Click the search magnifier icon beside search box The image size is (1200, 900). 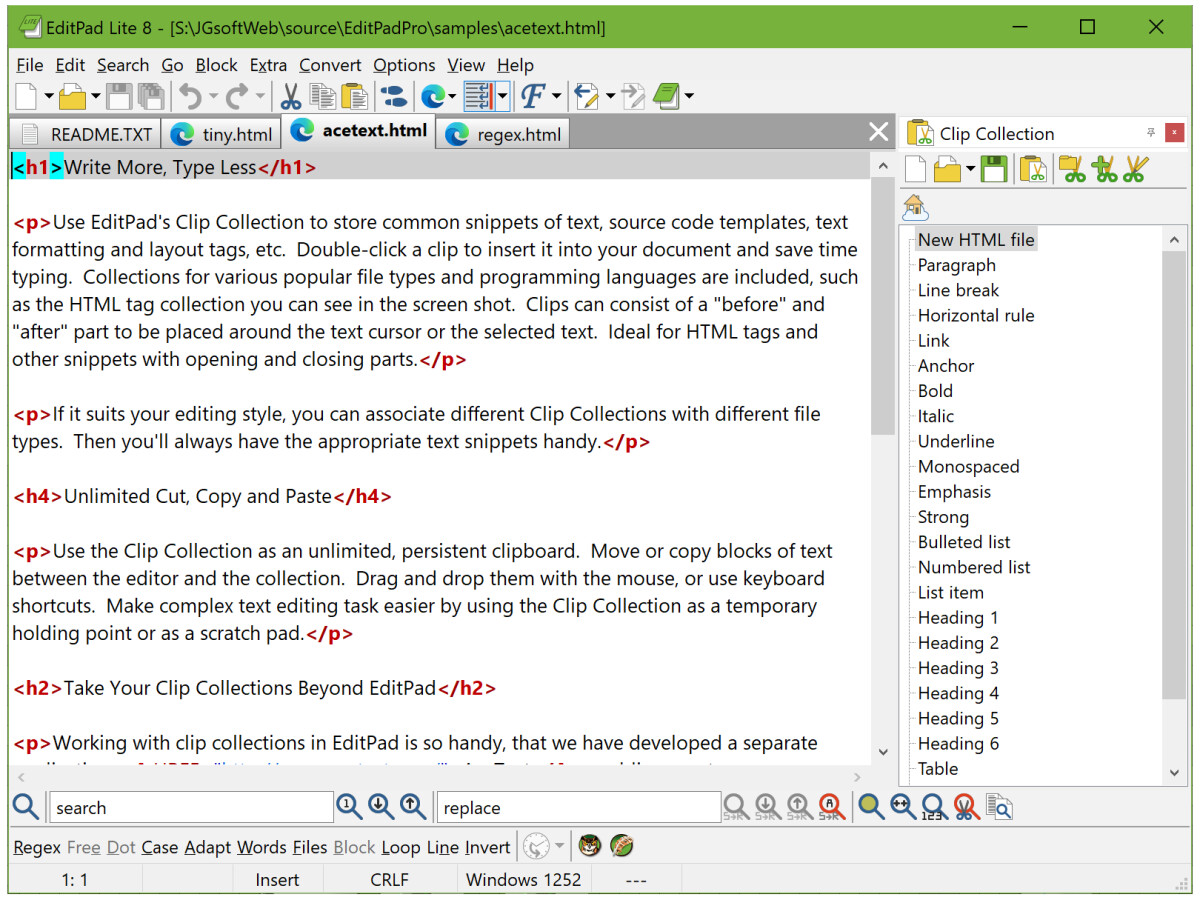pyautogui.click(x=26, y=807)
